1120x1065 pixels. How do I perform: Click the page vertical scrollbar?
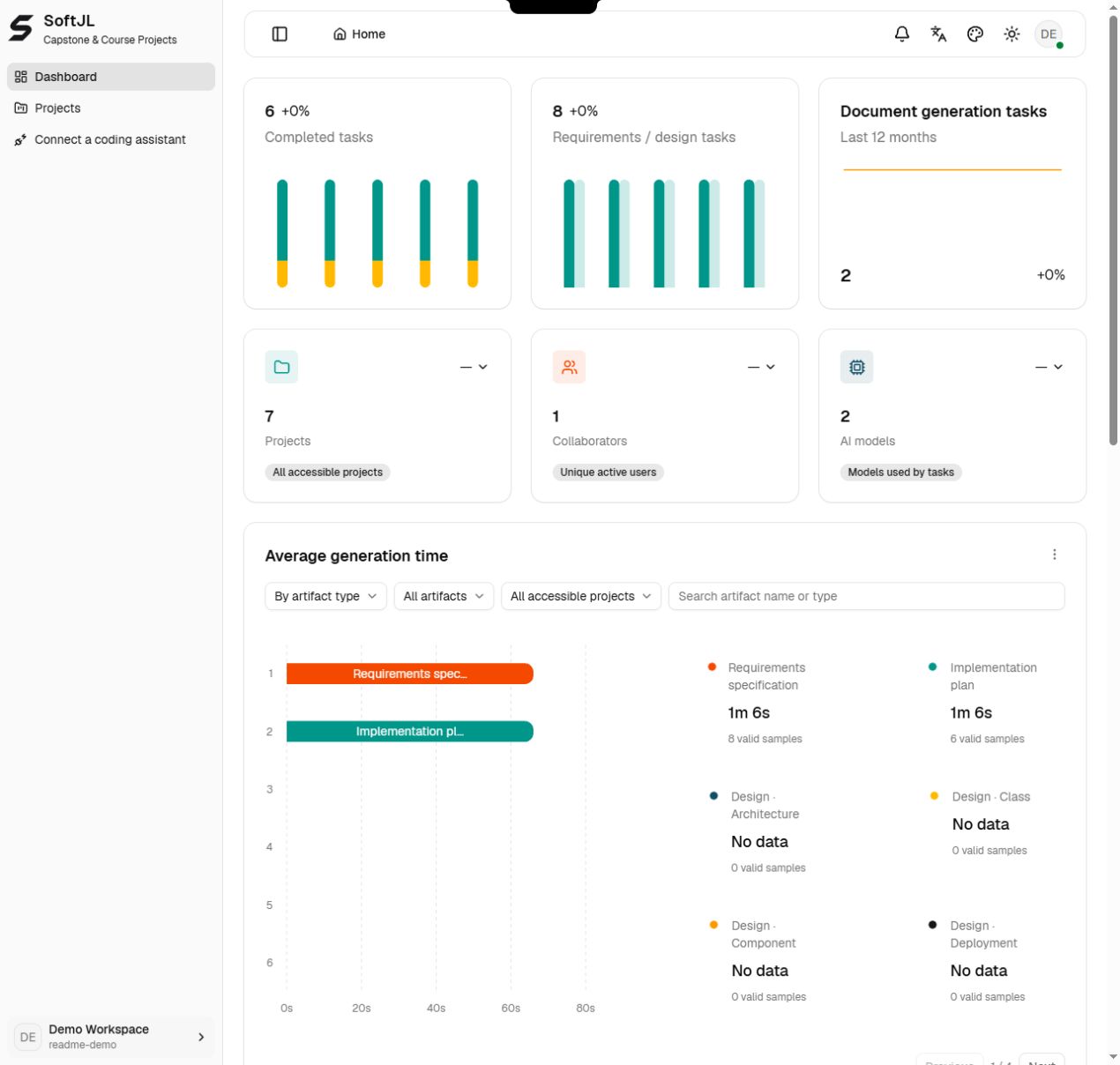(1113, 229)
